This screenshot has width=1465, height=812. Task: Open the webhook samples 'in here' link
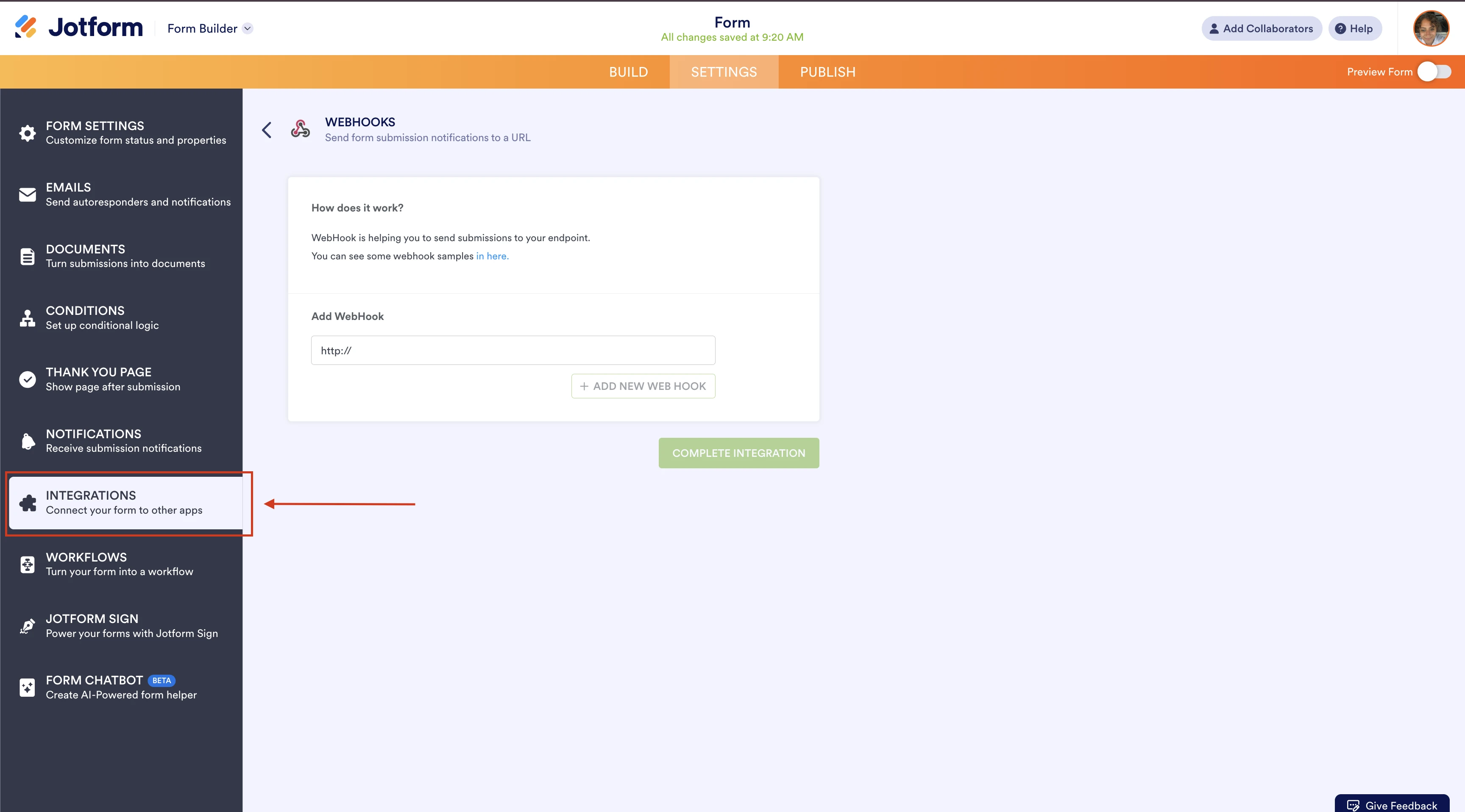point(493,256)
